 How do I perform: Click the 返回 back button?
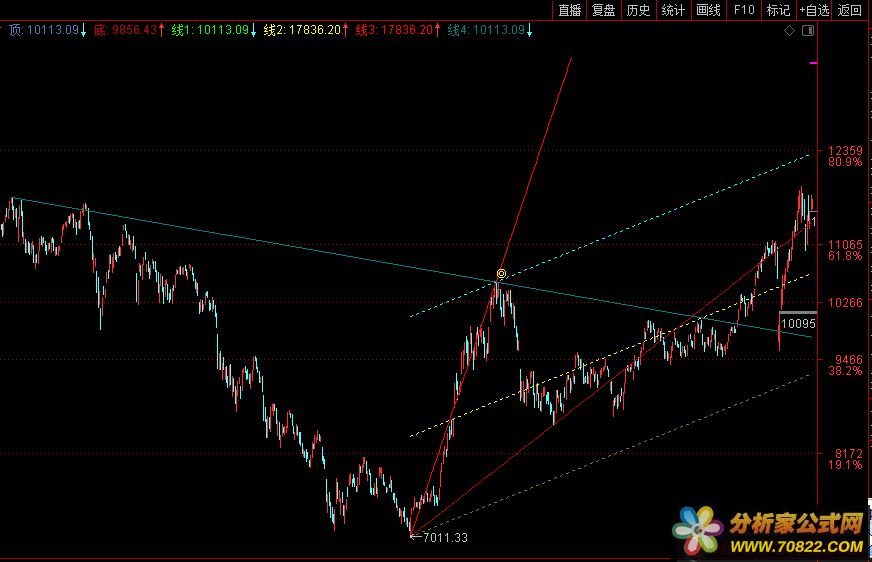point(850,10)
